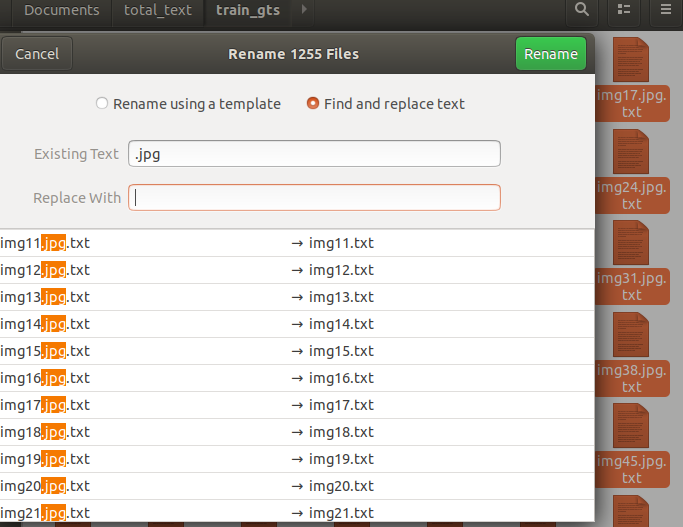Image resolution: width=683 pixels, height=527 pixels.
Task: Select the img18.jpg.txt preview row
Action: (297, 432)
